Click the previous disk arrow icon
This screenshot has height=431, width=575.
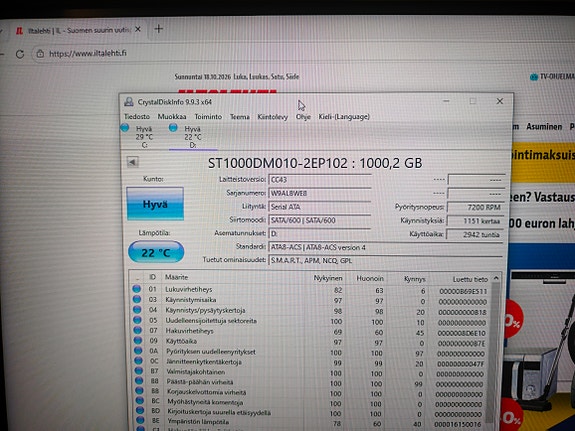click(x=132, y=162)
